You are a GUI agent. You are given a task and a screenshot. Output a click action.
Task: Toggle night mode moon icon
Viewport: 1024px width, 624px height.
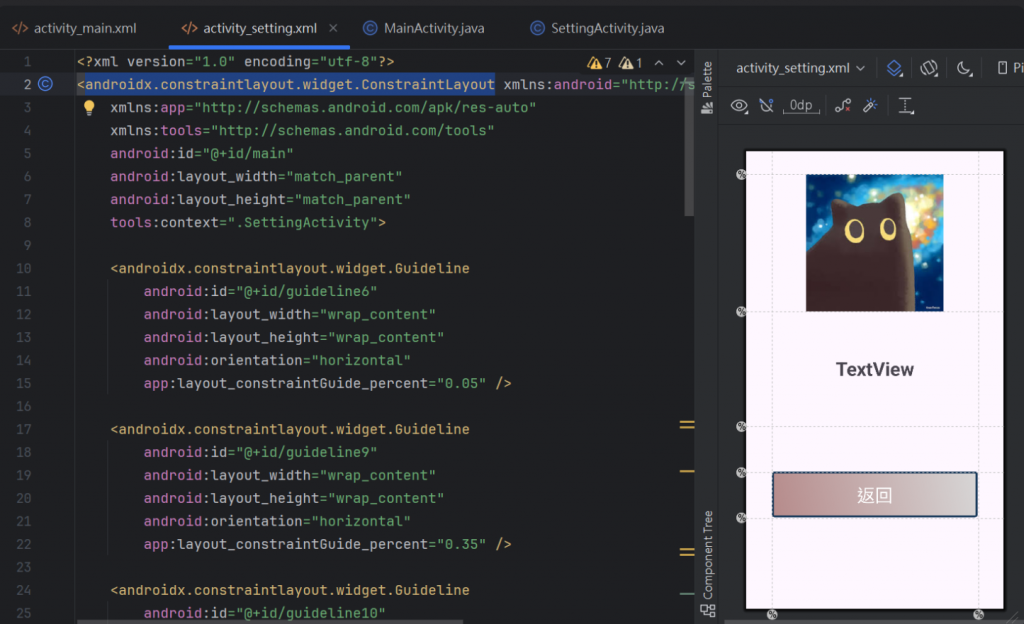pyautogui.click(x=965, y=68)
